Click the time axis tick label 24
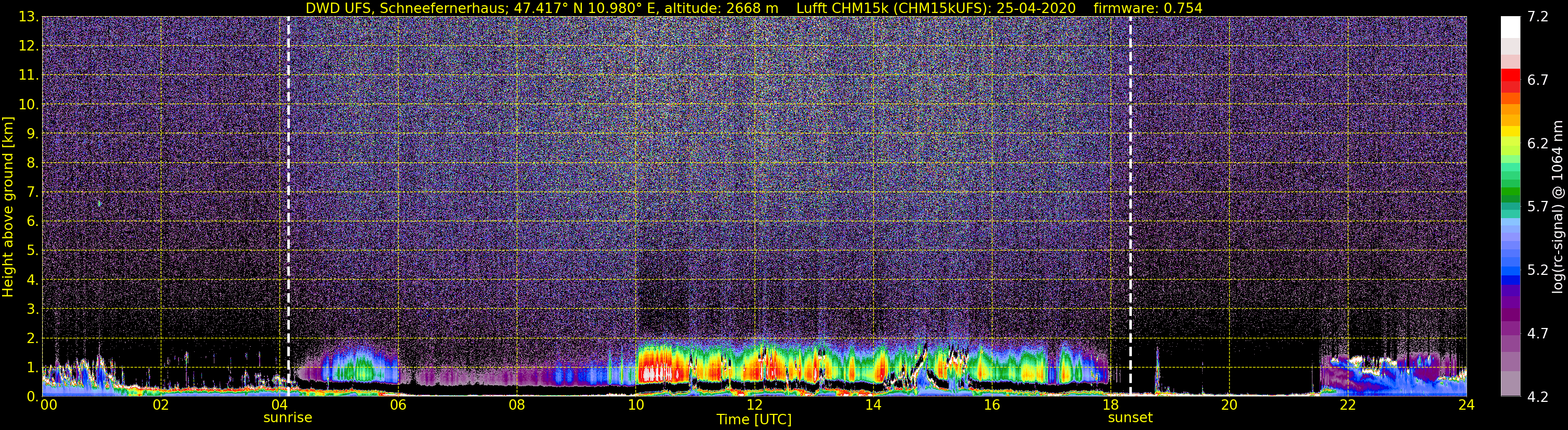 [x=1467, y=406]
